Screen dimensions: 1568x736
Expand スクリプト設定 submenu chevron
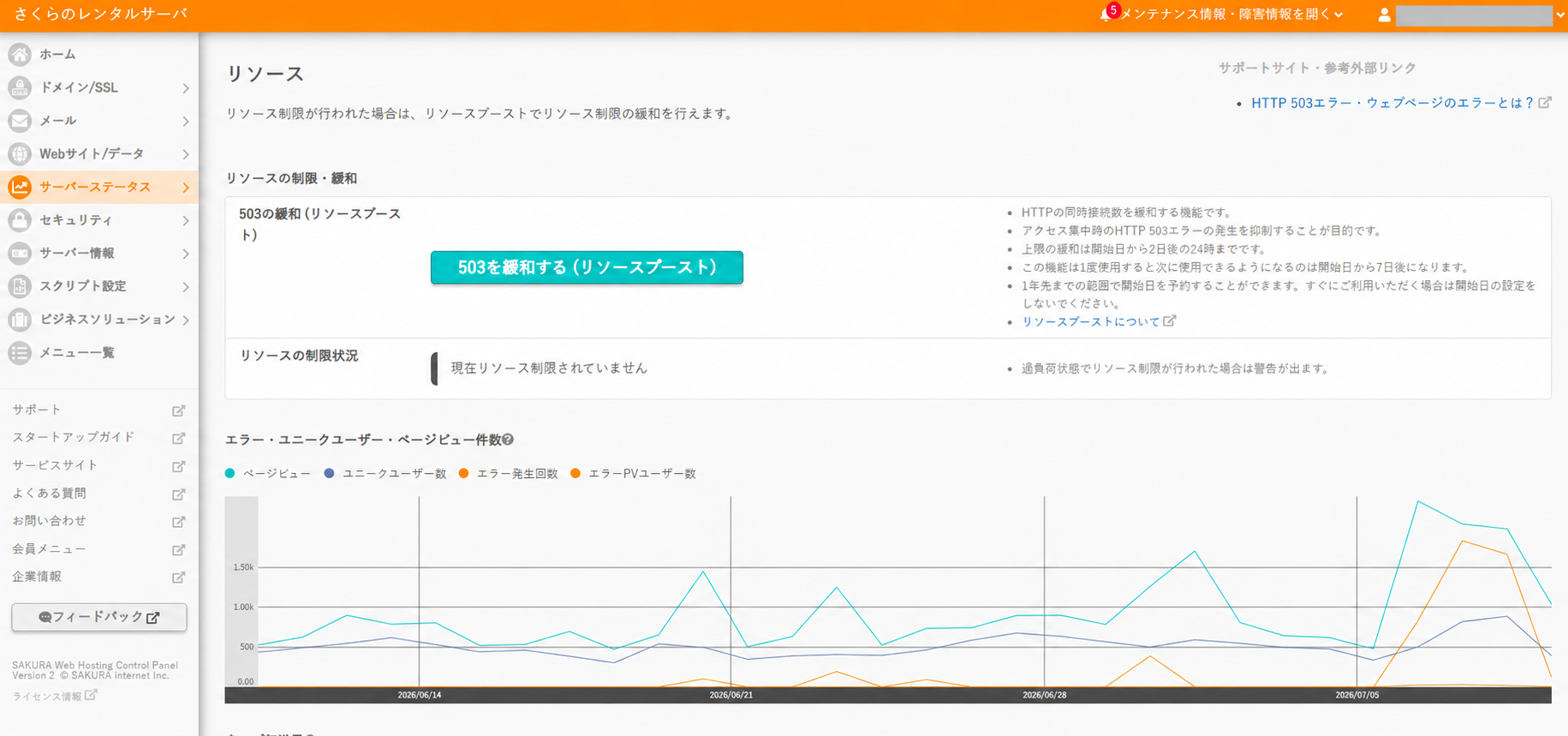186,287
